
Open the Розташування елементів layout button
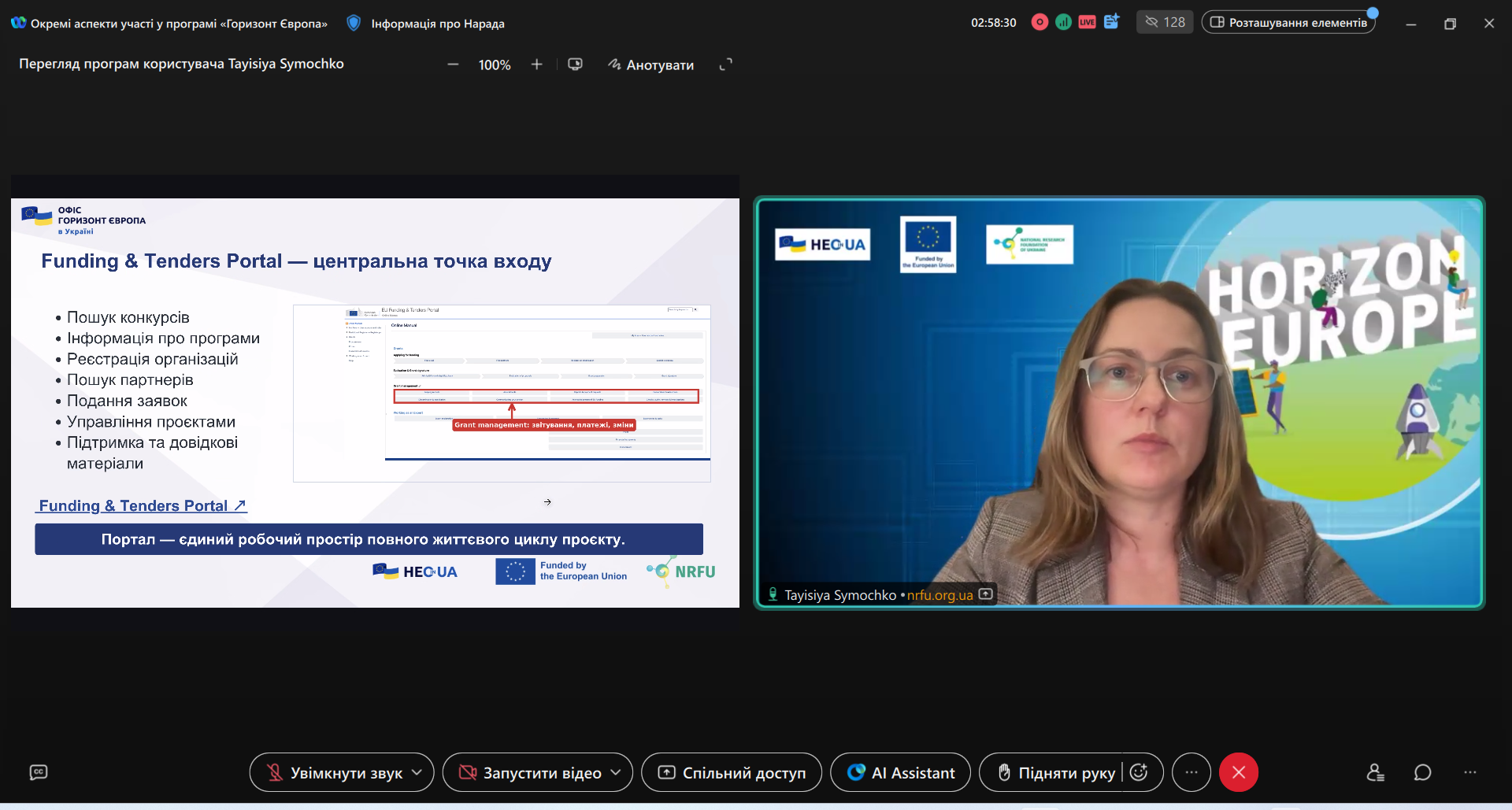pyautogui.click(x=1288, y=22)
